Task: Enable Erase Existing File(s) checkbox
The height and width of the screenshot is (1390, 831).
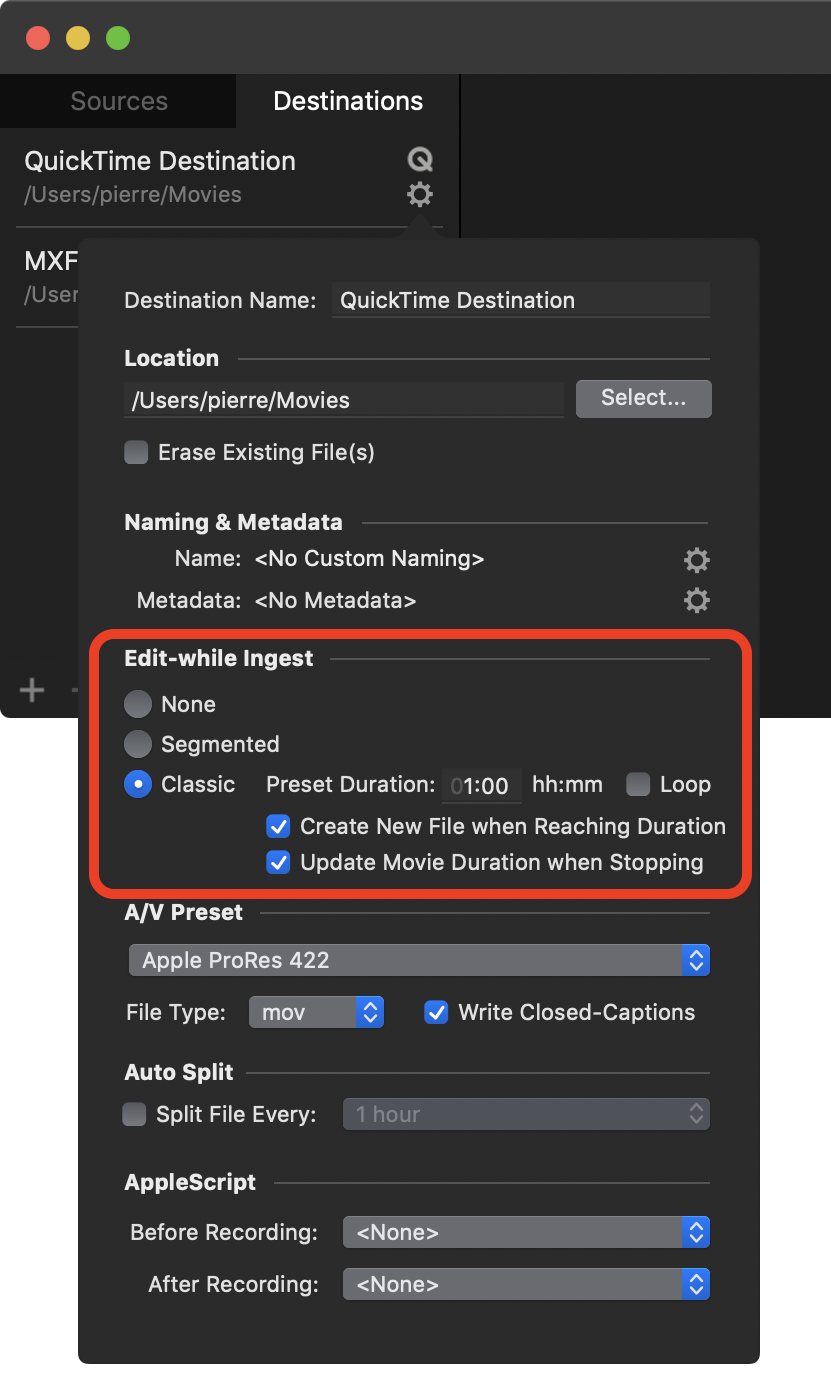Action: point(136,453)
